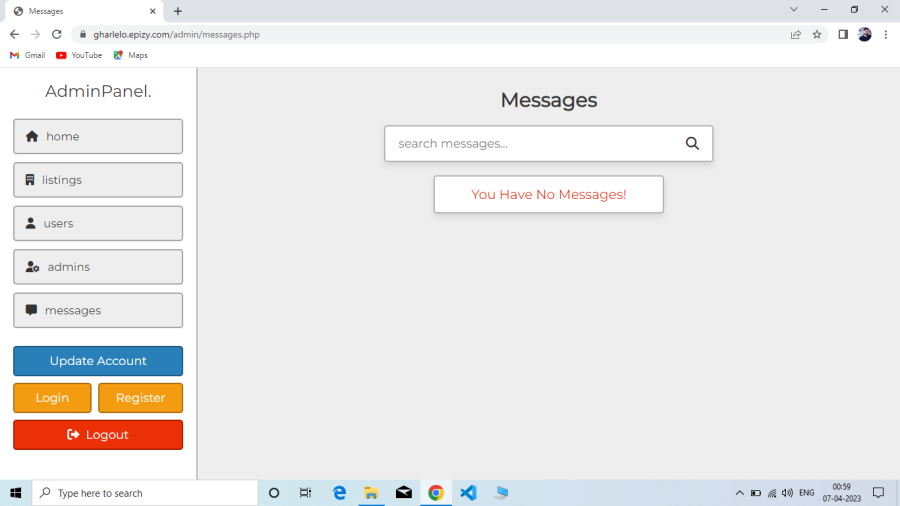Open the admins sidebar link
Viewport: 900px width, 506px height.
pos(98,267)
